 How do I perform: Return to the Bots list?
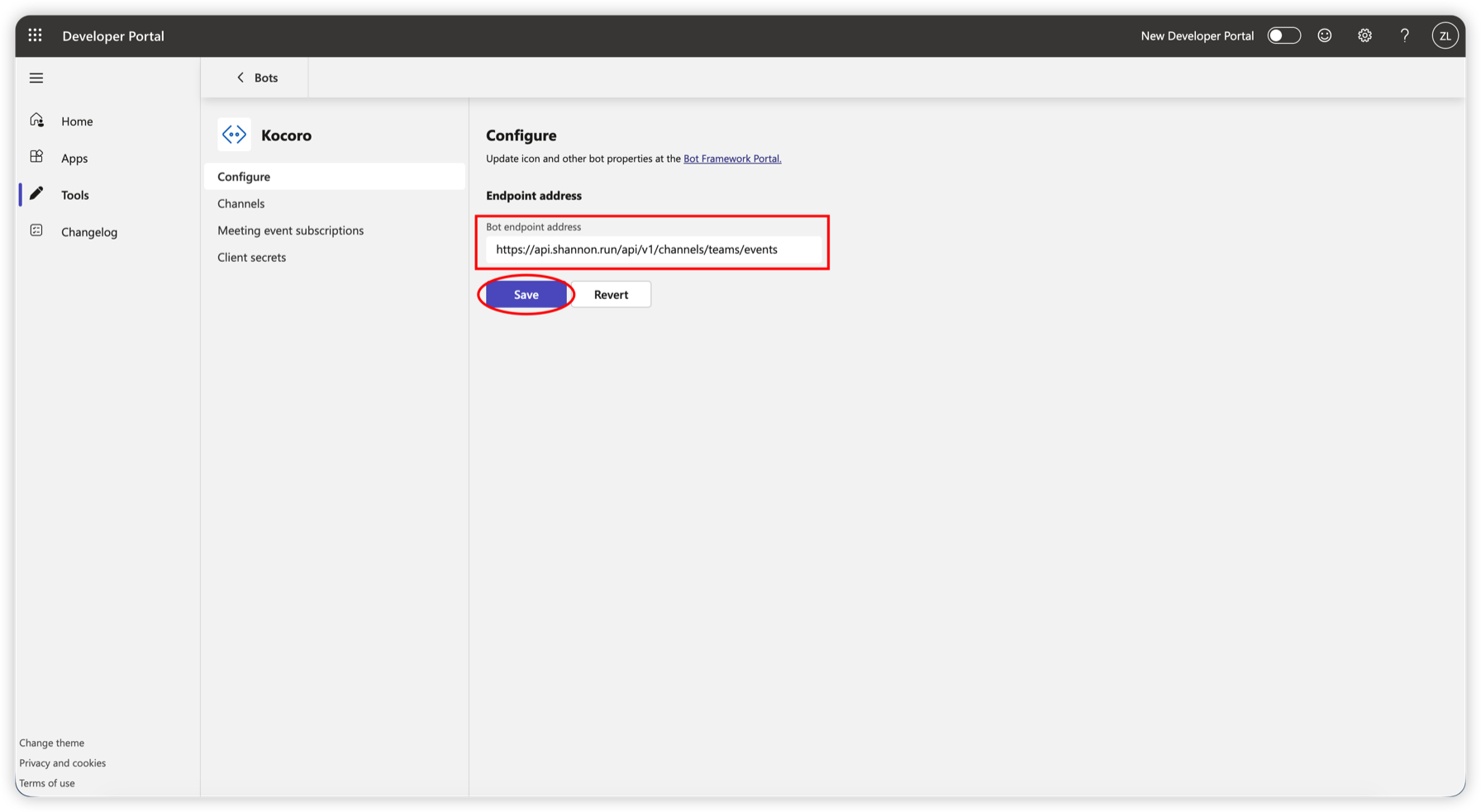[x=266, y=78]
